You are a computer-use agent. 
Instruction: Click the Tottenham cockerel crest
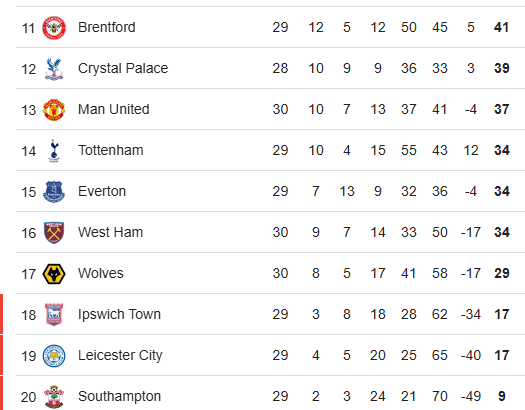click(x=54, y=151)
